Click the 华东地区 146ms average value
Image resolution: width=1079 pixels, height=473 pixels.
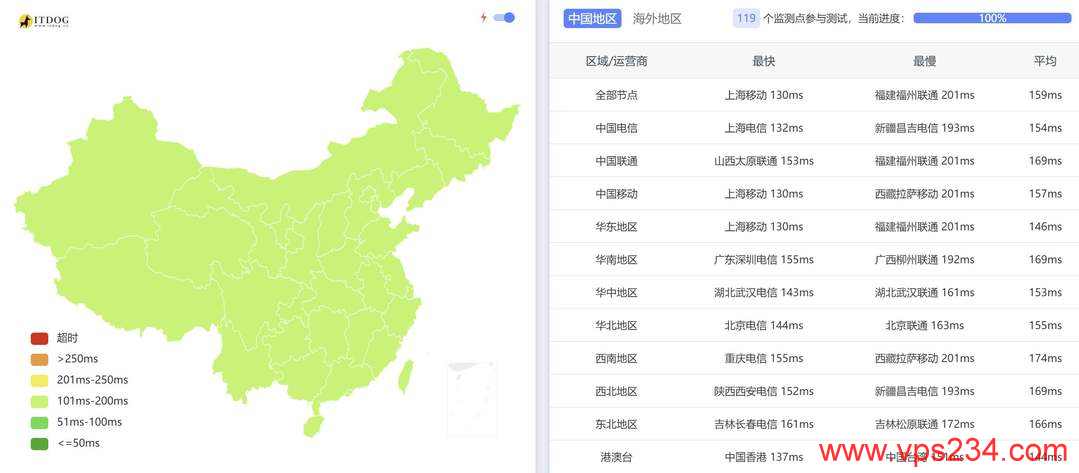(x=1045, y=227)
